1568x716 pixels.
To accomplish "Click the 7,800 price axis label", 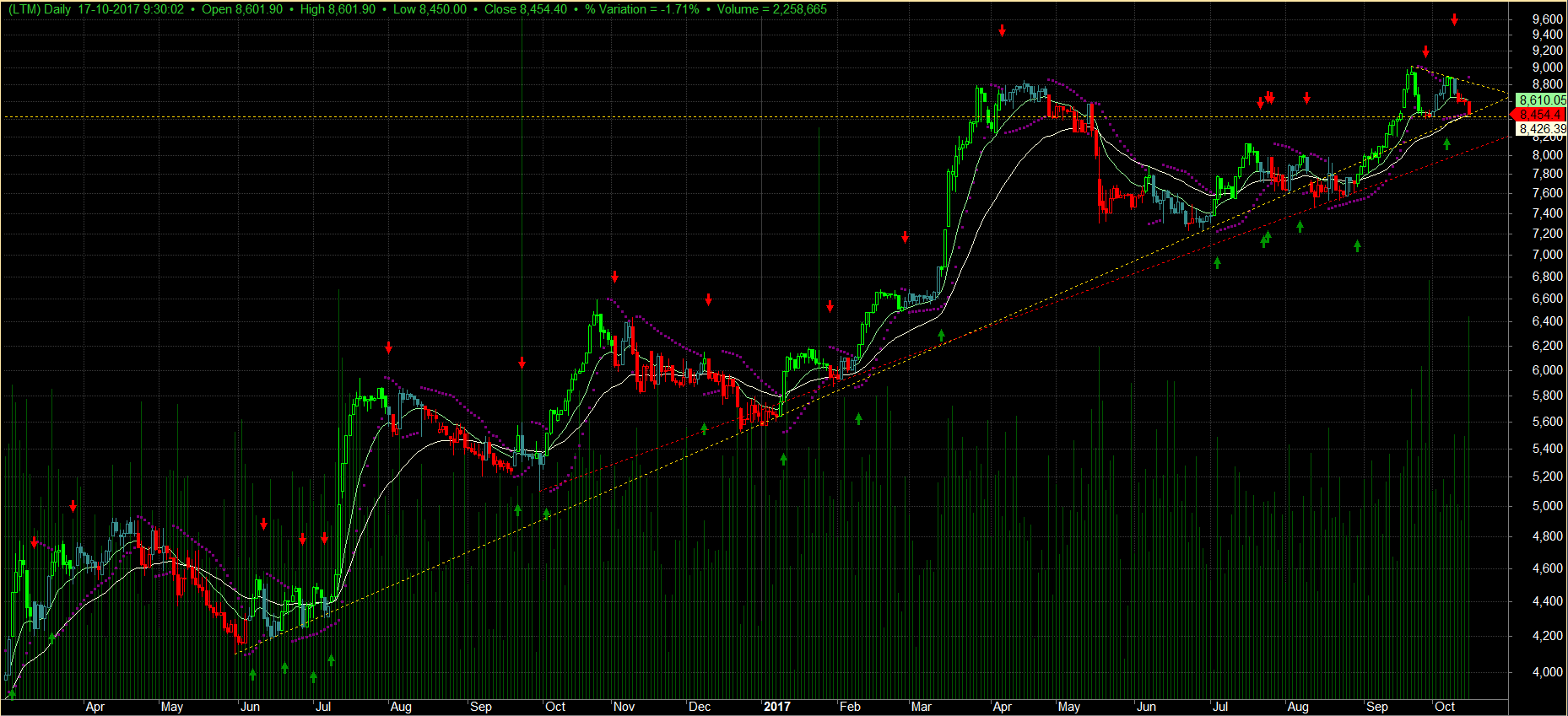I will (x=1547, y=174).
